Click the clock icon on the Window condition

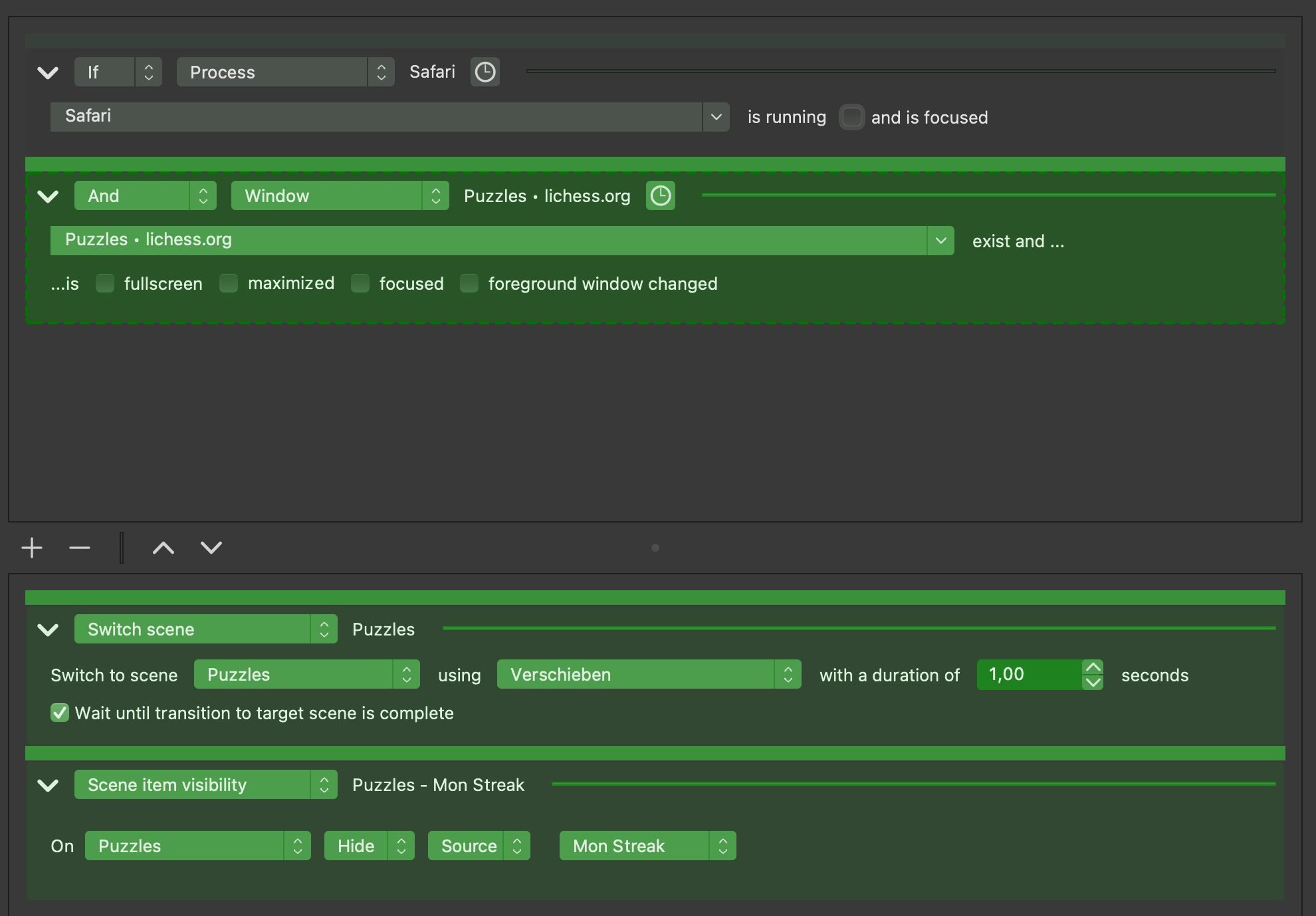click(x=660, y=195)
